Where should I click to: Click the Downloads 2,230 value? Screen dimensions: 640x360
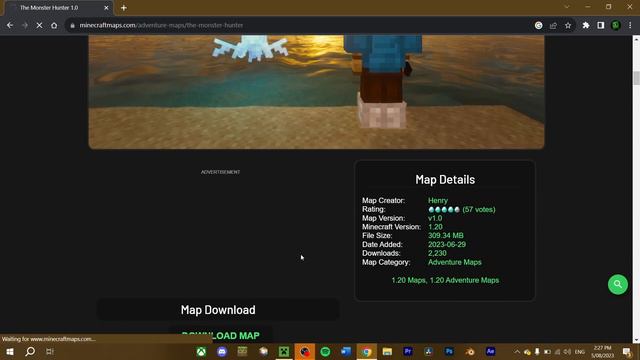pos(437,253)
